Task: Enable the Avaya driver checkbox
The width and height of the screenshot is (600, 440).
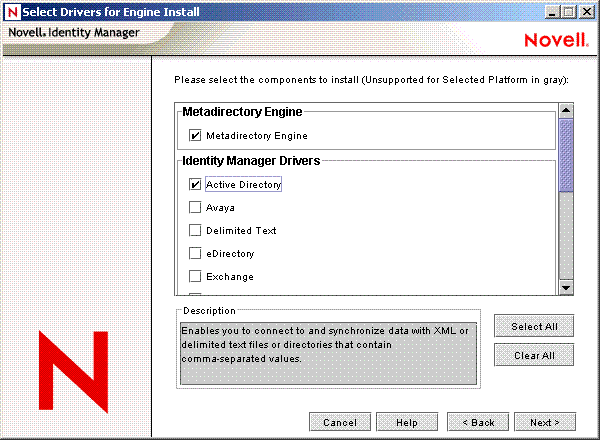Action: click(195, 207)
